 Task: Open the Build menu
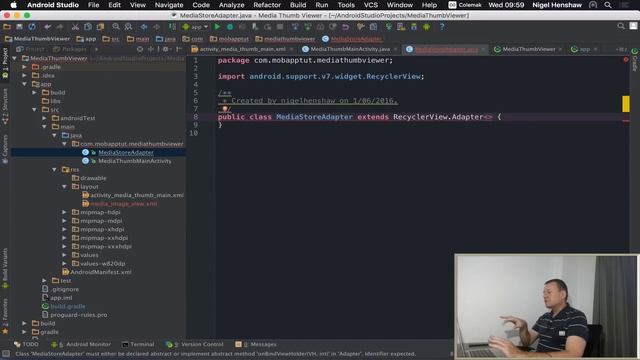pos(298,5)
